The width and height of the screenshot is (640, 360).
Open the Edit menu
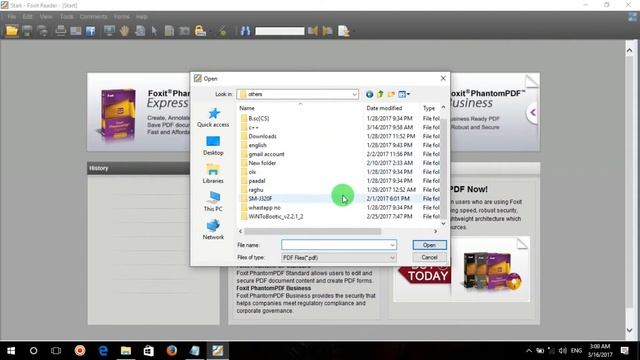(x=27, y=17)
